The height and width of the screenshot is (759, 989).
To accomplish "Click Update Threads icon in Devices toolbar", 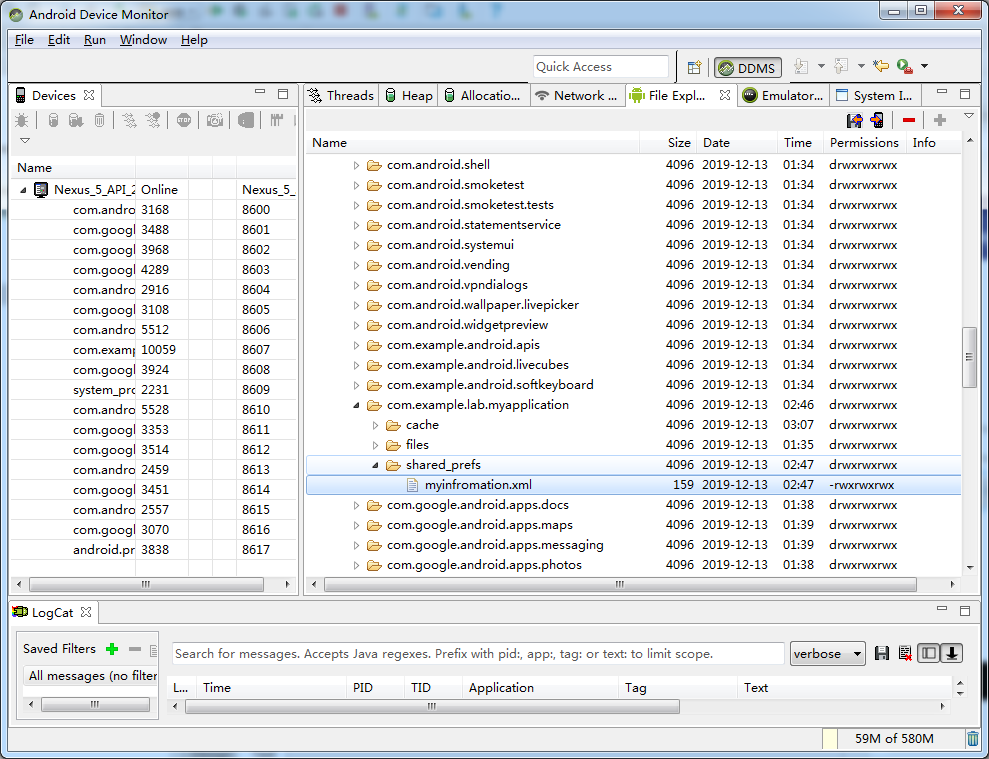I will coord(129,120).
